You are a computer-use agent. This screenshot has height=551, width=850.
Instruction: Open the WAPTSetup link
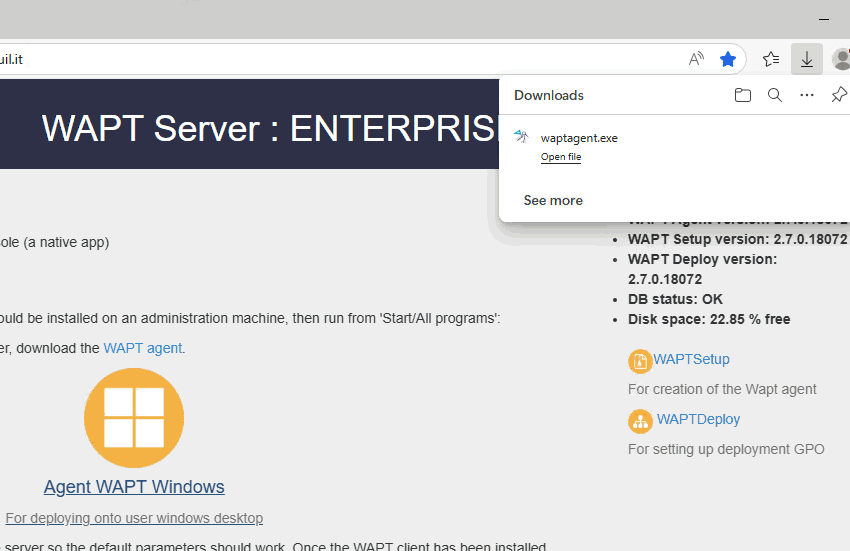click(691, 359)
